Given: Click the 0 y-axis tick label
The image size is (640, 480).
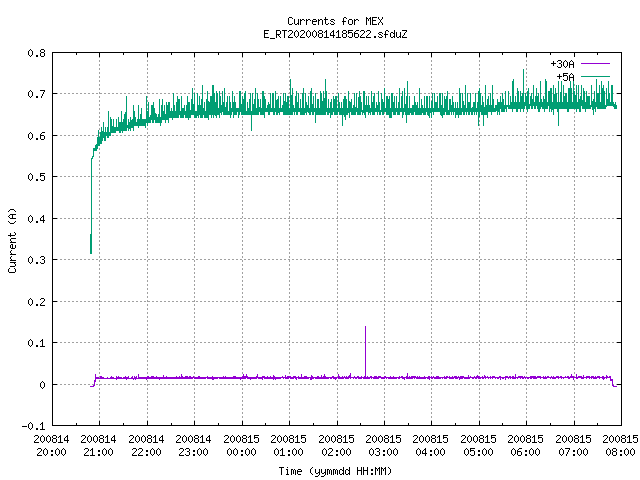Looking at the screenshot, I should point(42,385).
